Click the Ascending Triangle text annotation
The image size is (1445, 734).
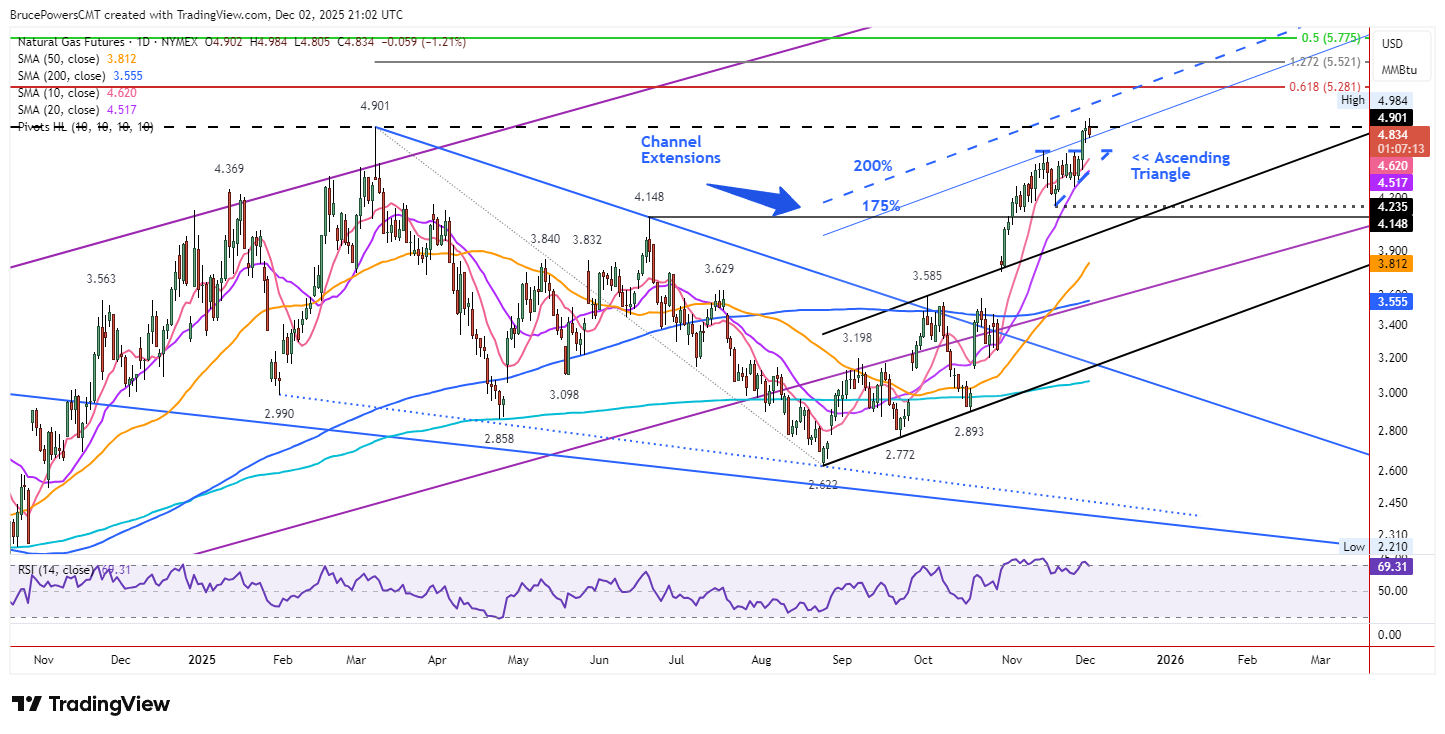coord(1180,165)
